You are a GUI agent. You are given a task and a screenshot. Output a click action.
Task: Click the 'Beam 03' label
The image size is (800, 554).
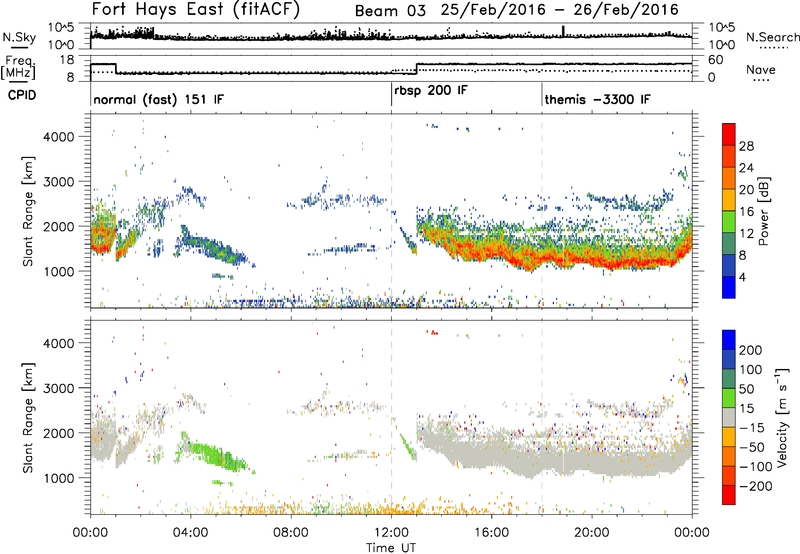point(390,10)
